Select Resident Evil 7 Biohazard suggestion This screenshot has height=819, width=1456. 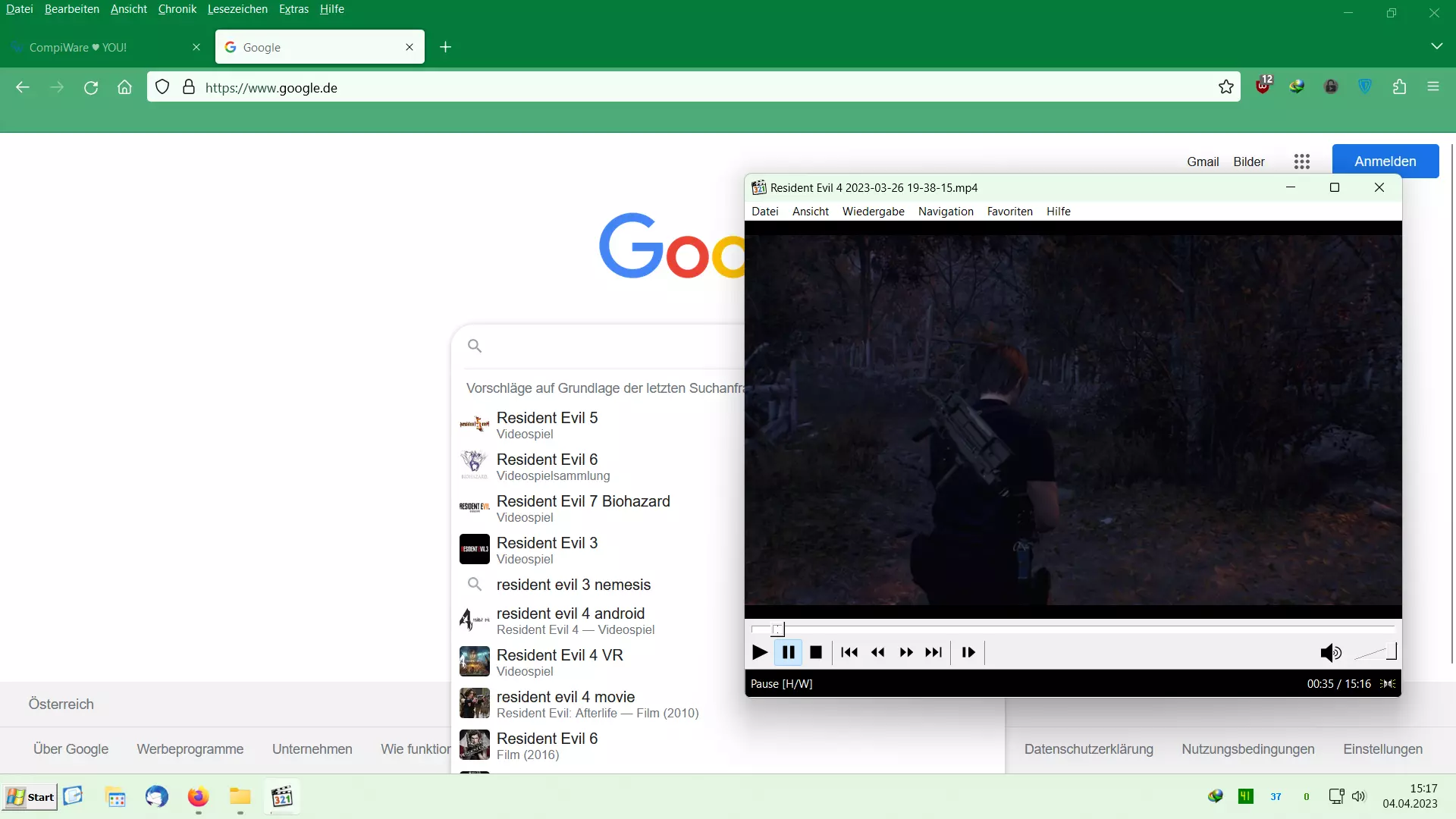coord(599,508)
